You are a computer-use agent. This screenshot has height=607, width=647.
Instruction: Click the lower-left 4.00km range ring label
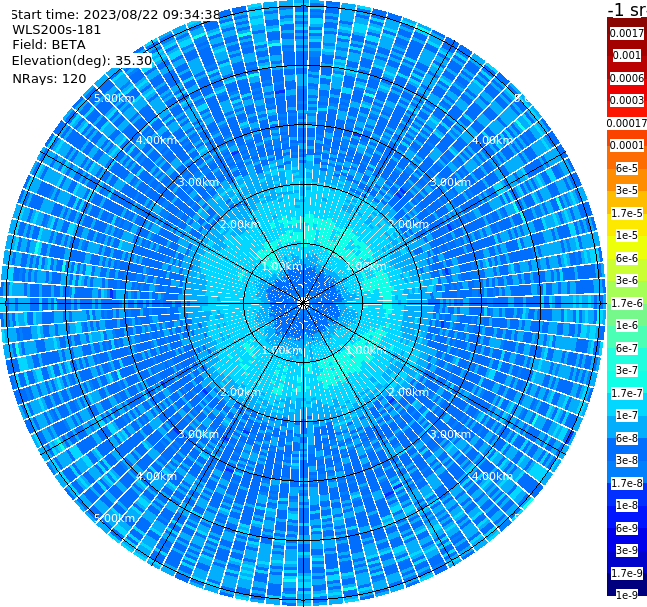click(x=156, y=476)
